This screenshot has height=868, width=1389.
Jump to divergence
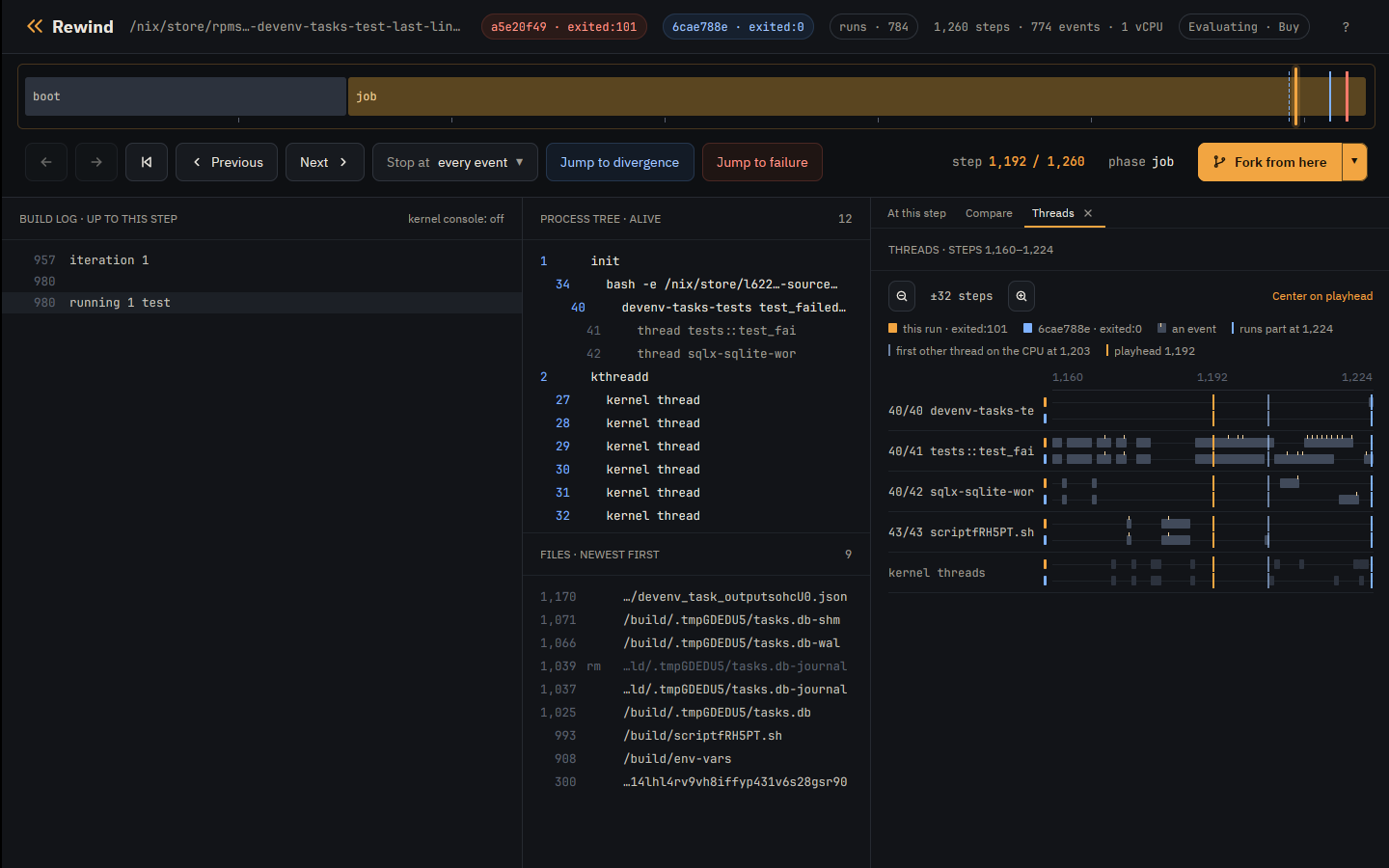tap(619, 162)
